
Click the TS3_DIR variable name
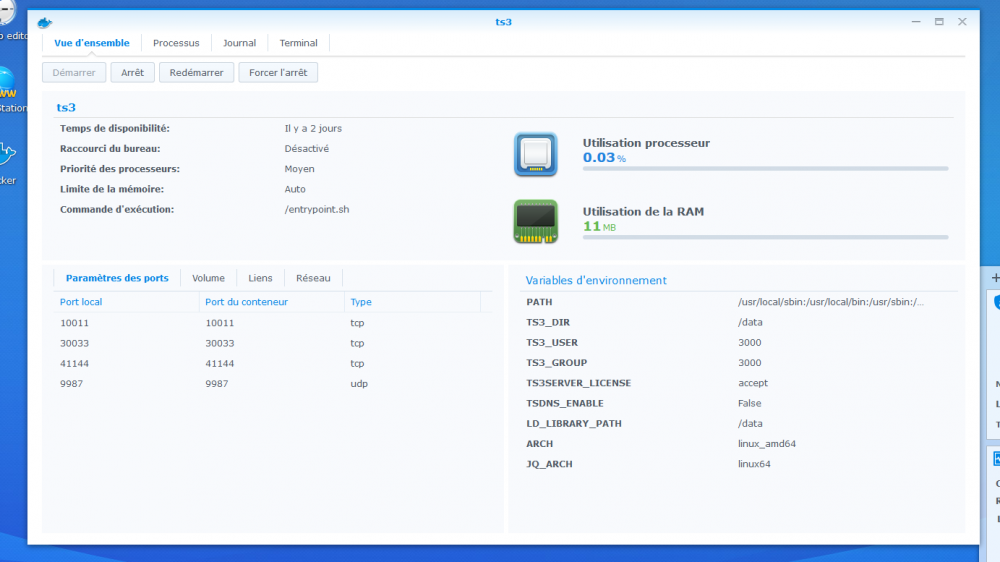tap(548, 322)
